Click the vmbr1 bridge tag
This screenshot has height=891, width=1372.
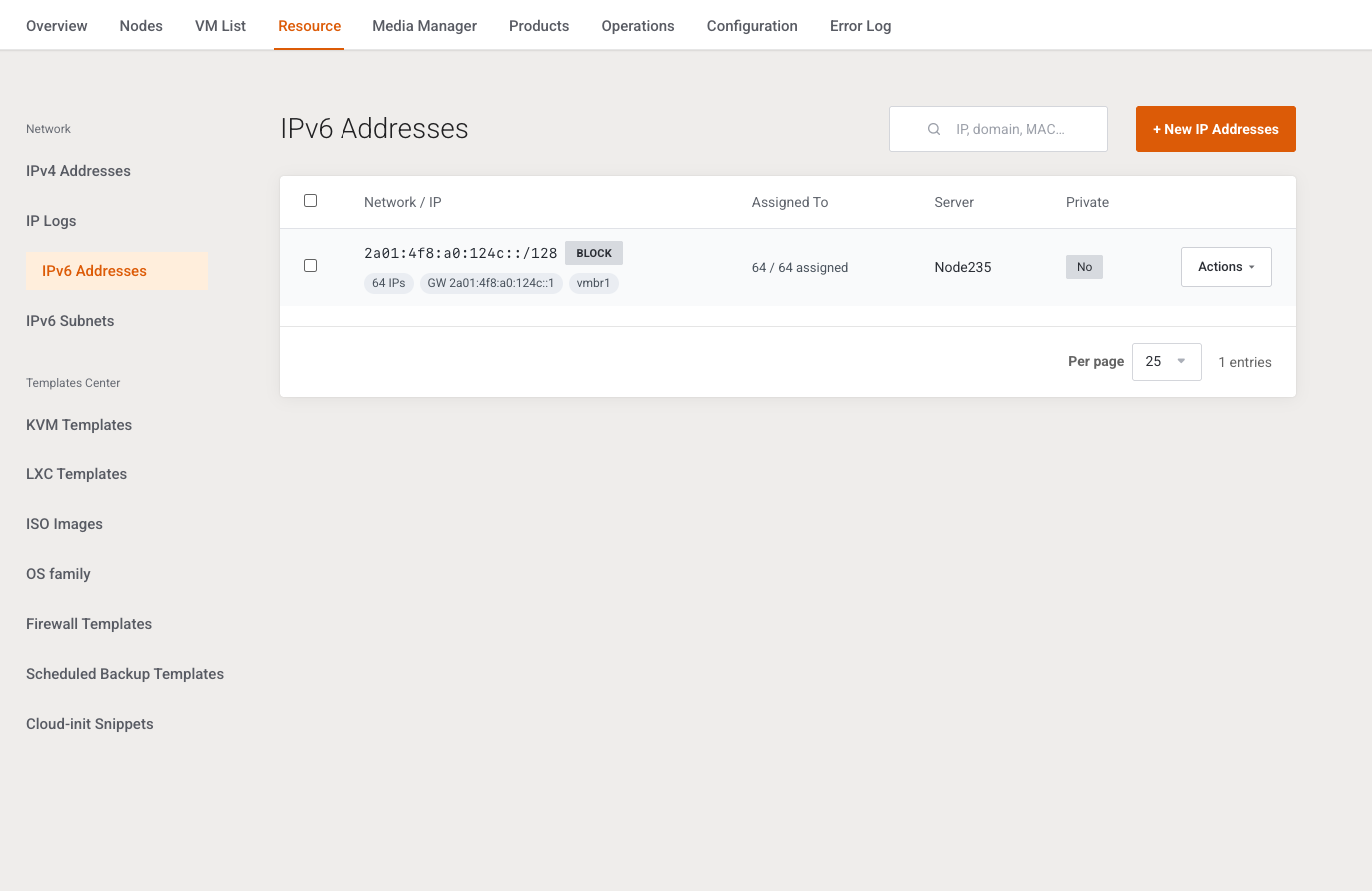coord(593,283)
